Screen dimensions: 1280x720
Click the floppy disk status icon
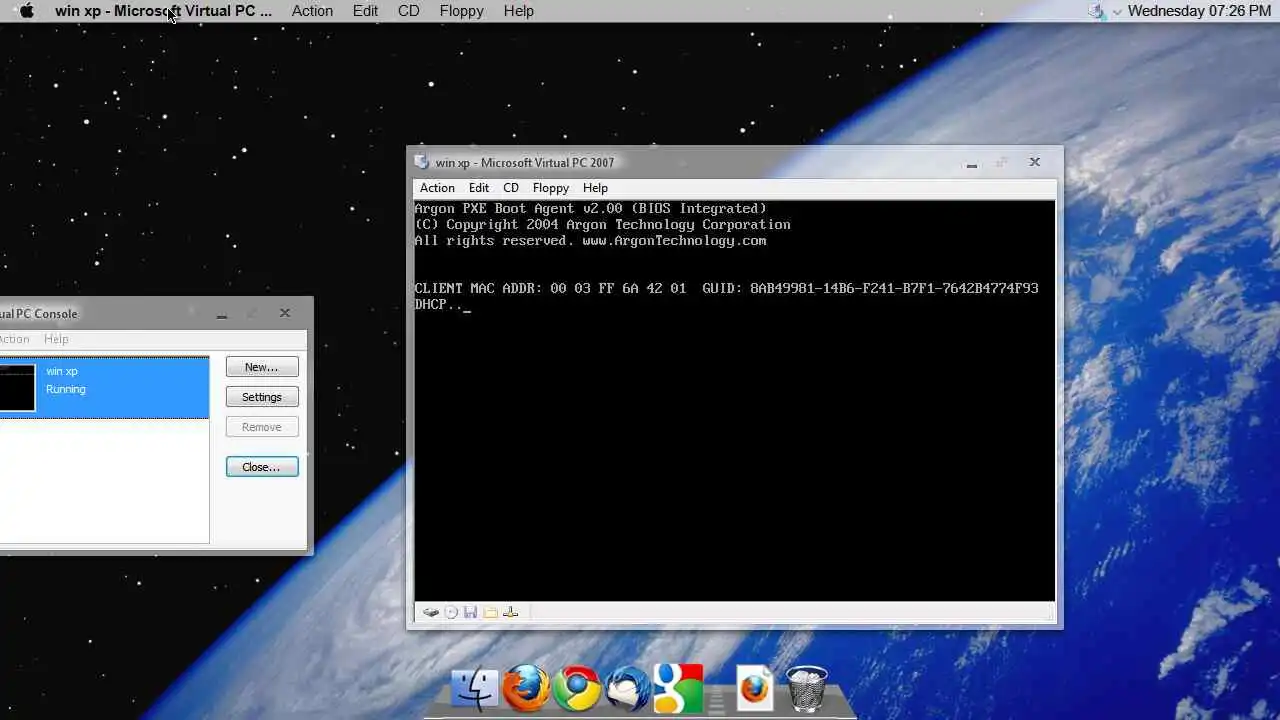point(470,612)
